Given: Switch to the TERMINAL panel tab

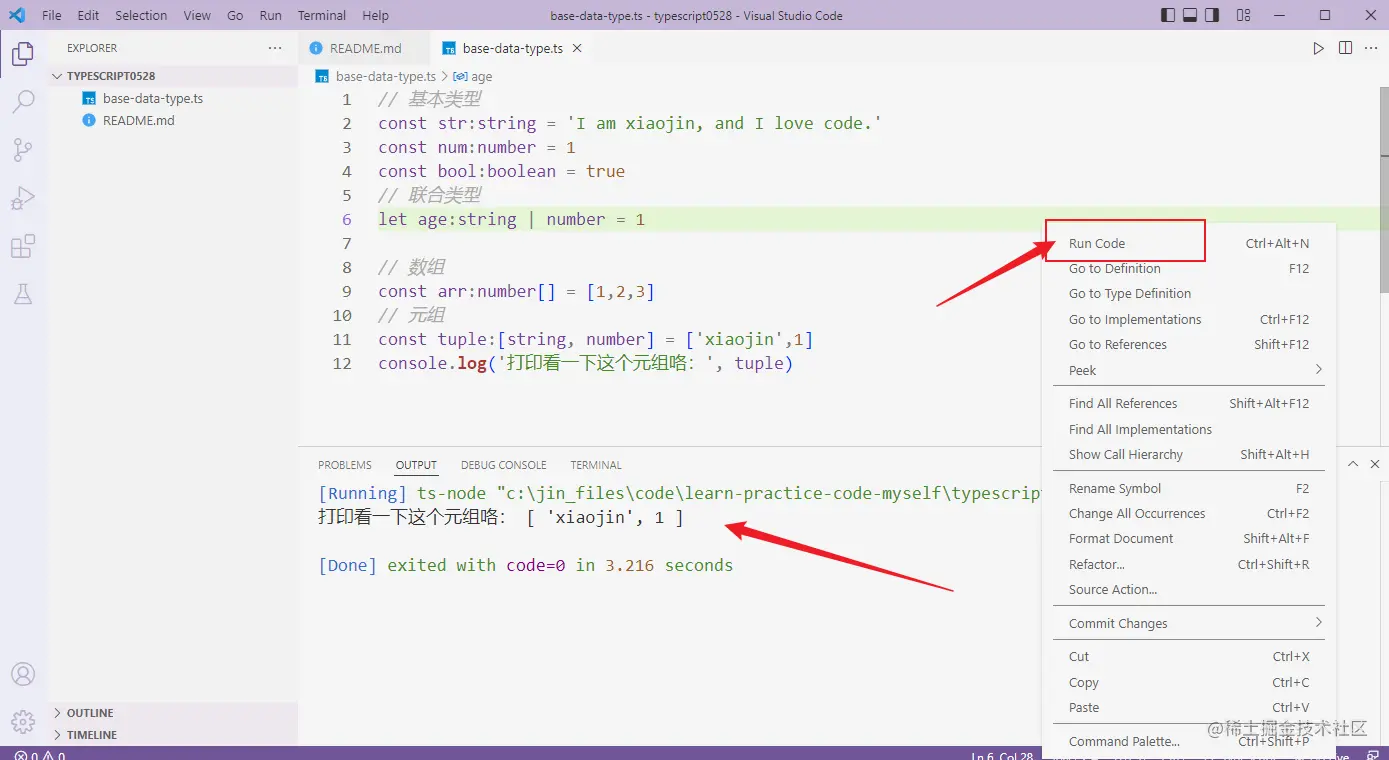Looking at the screenshot, I should pyautogui.click(x=596, y=465).
